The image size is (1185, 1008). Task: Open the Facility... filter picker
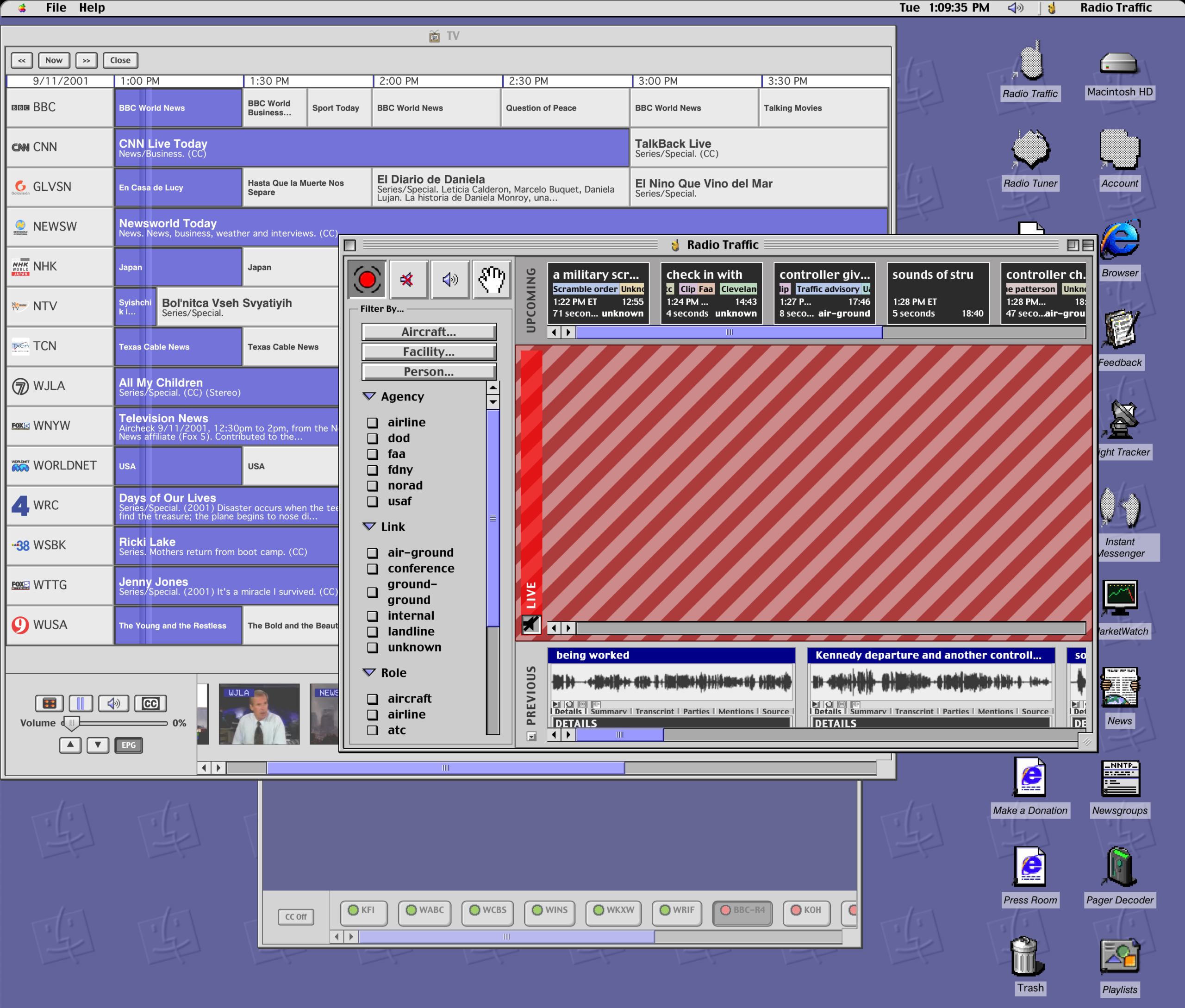pyautogui.click(x=429, y=351)
